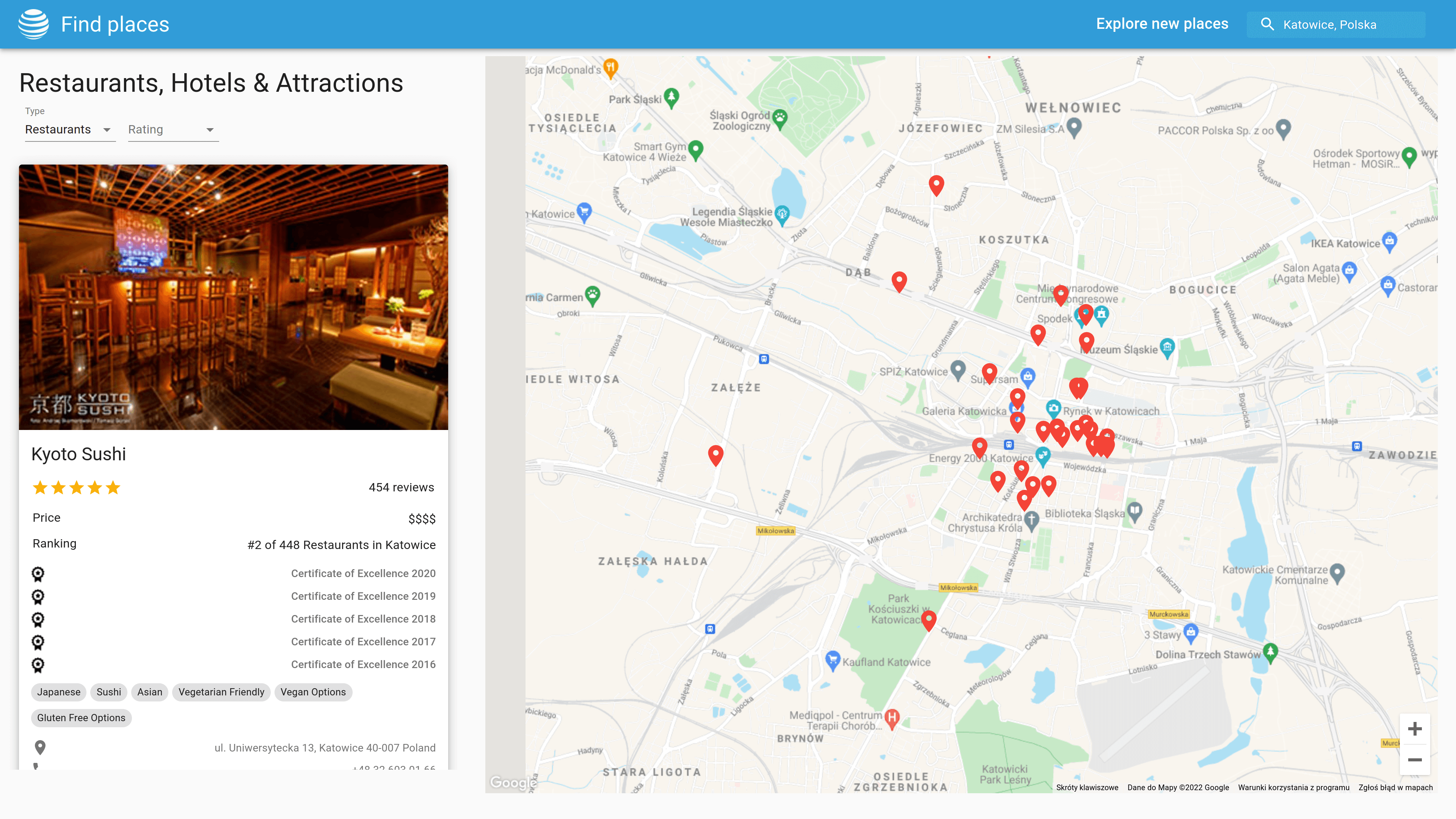
Task: Click the Explore new places menu item
Action: [x=1162, y=24]
